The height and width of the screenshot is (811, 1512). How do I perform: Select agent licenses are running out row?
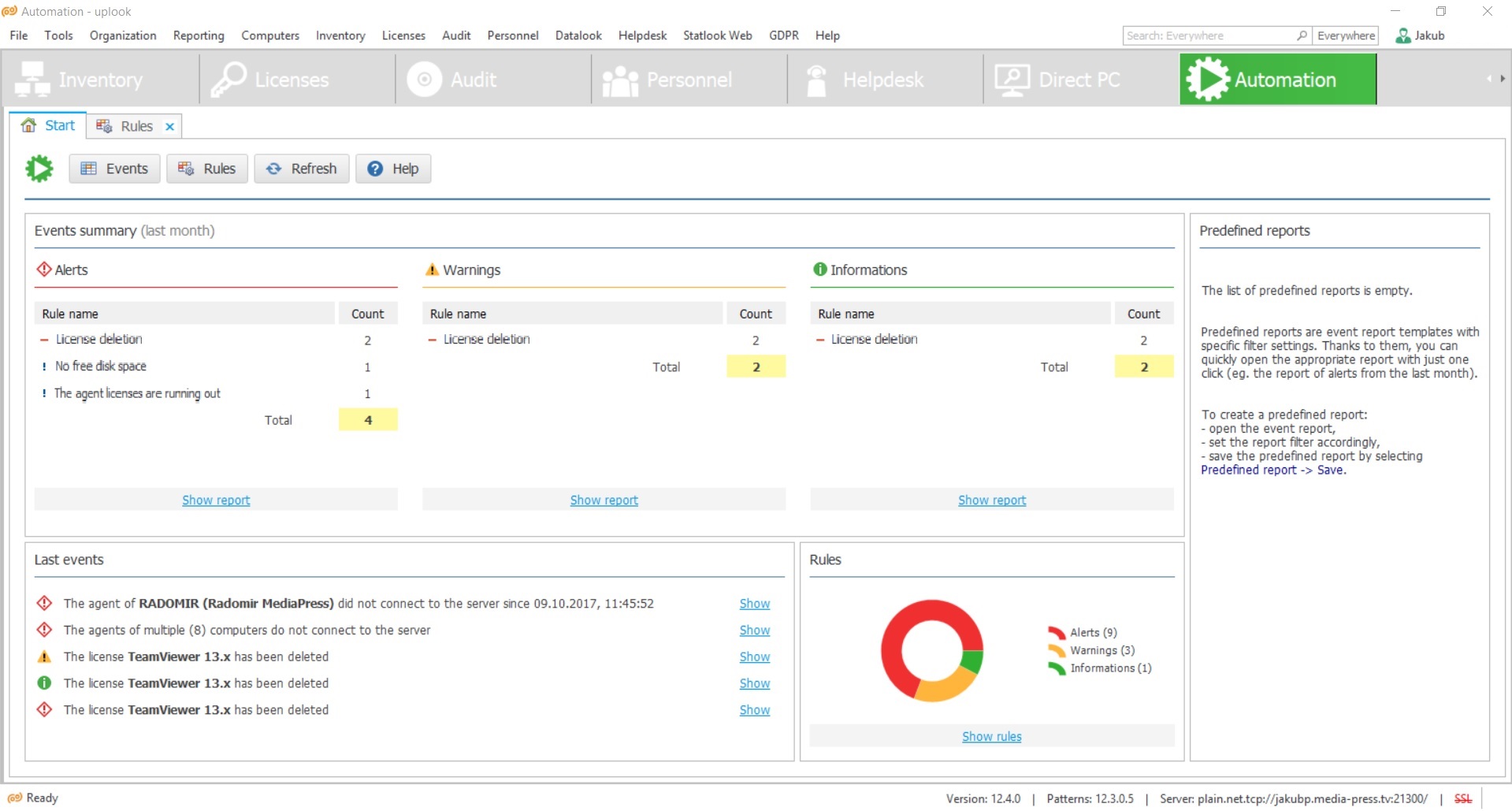(216, 393)
